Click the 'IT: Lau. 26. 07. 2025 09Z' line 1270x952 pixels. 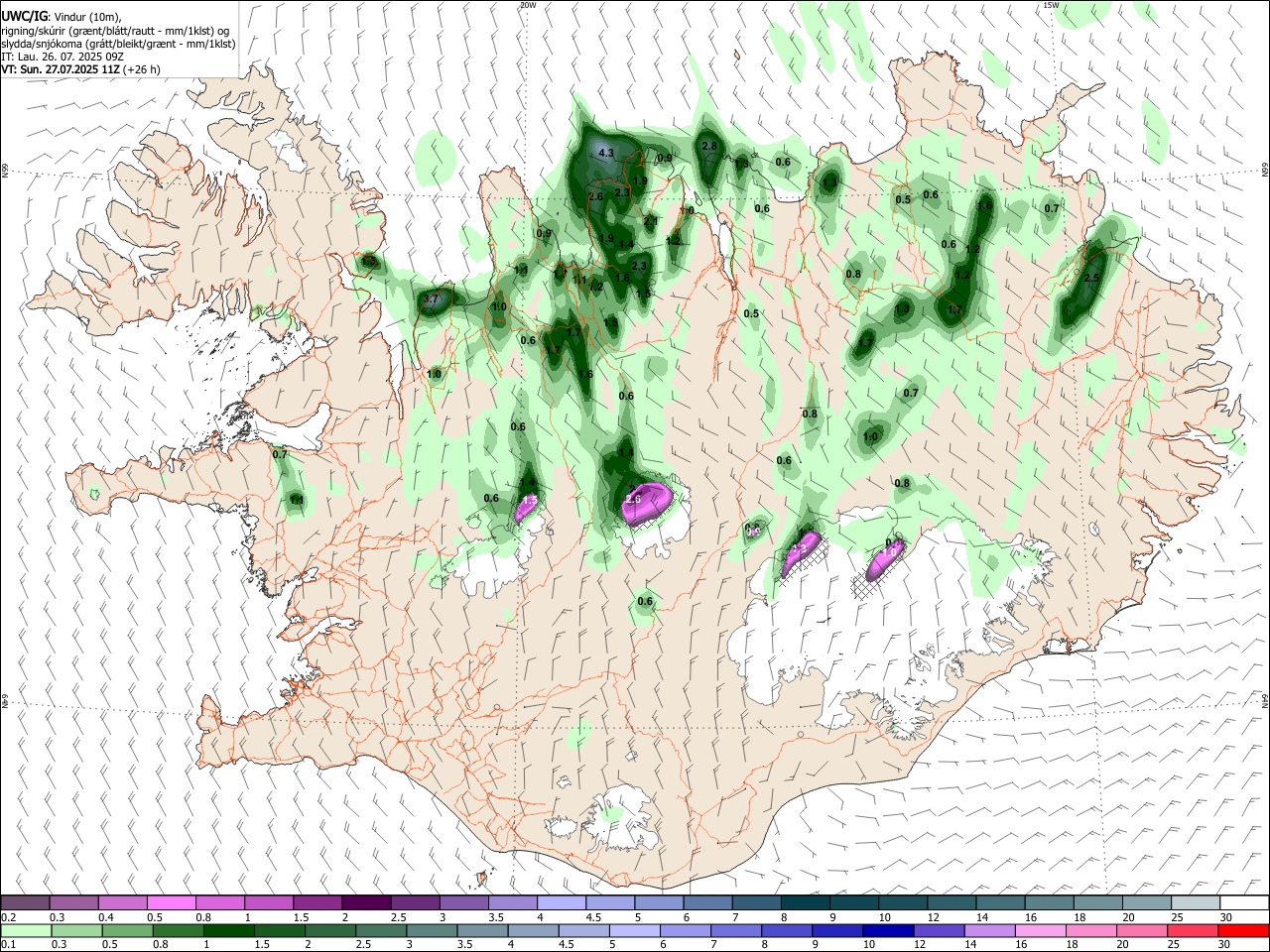63,57
